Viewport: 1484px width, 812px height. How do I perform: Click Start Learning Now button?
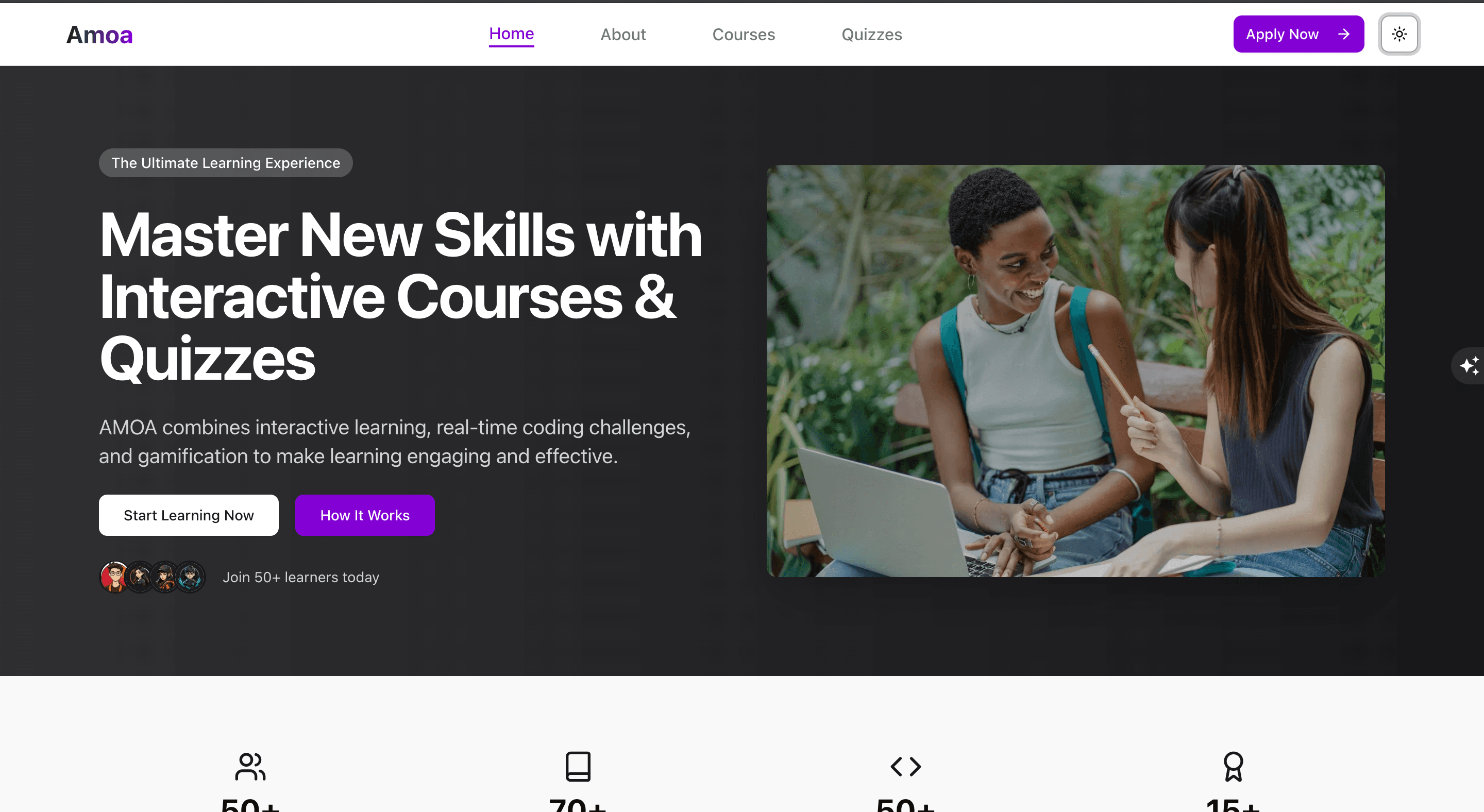[189, 515]
